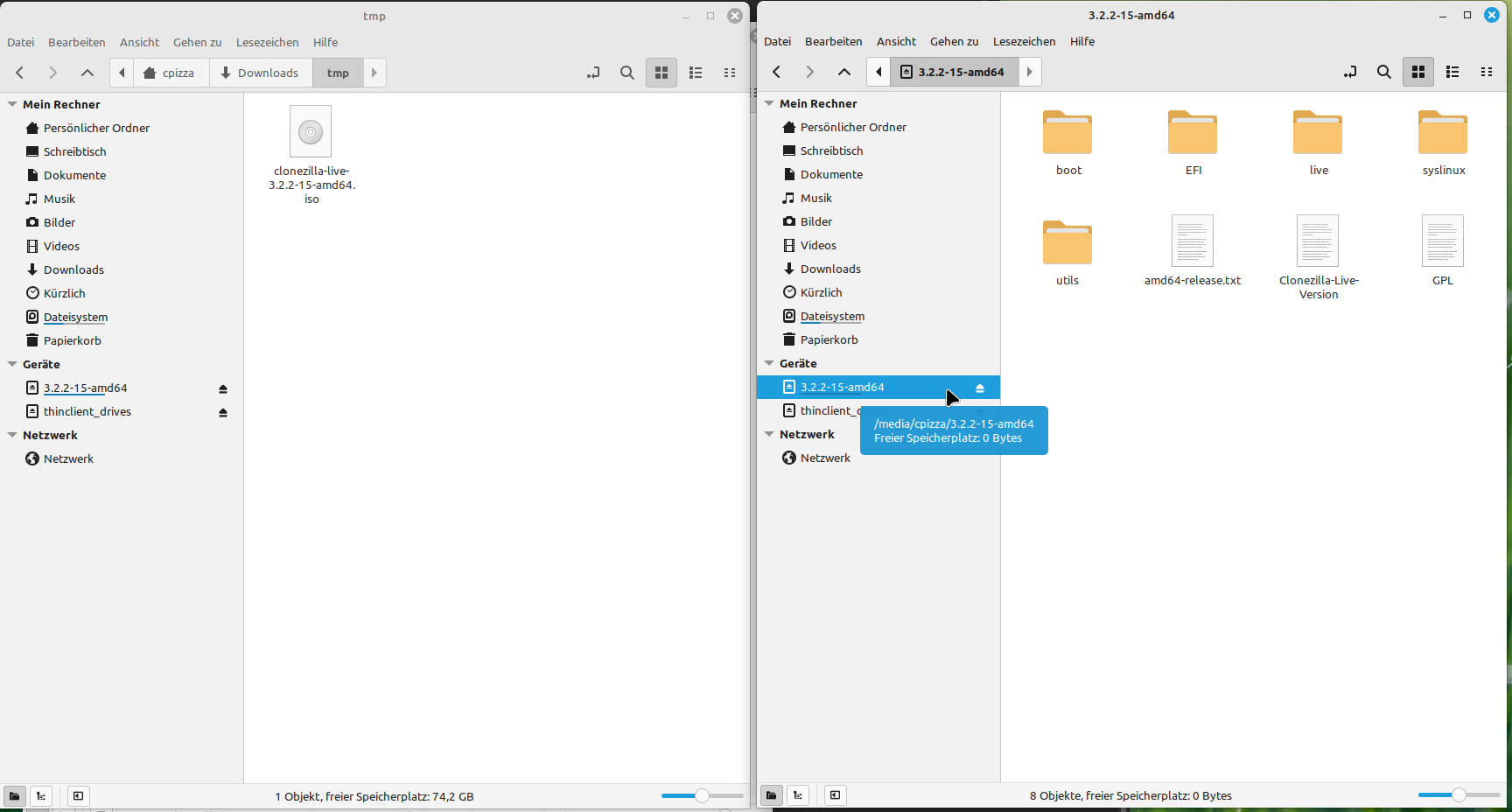This screenshot has width=1512, height=812.
Task: Activate the editable location bar icon
Action: coord(593,73)
